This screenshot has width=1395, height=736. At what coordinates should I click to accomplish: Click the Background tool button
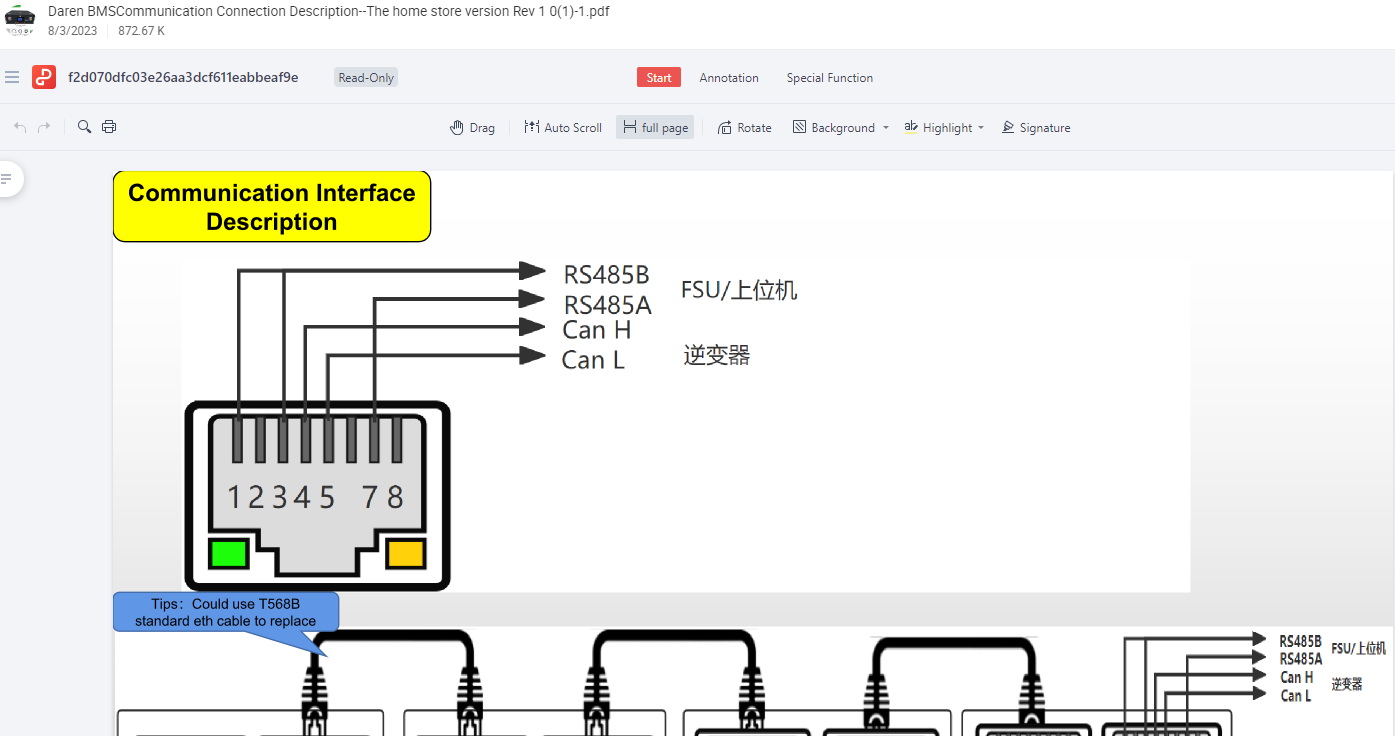tap(834, 128)
